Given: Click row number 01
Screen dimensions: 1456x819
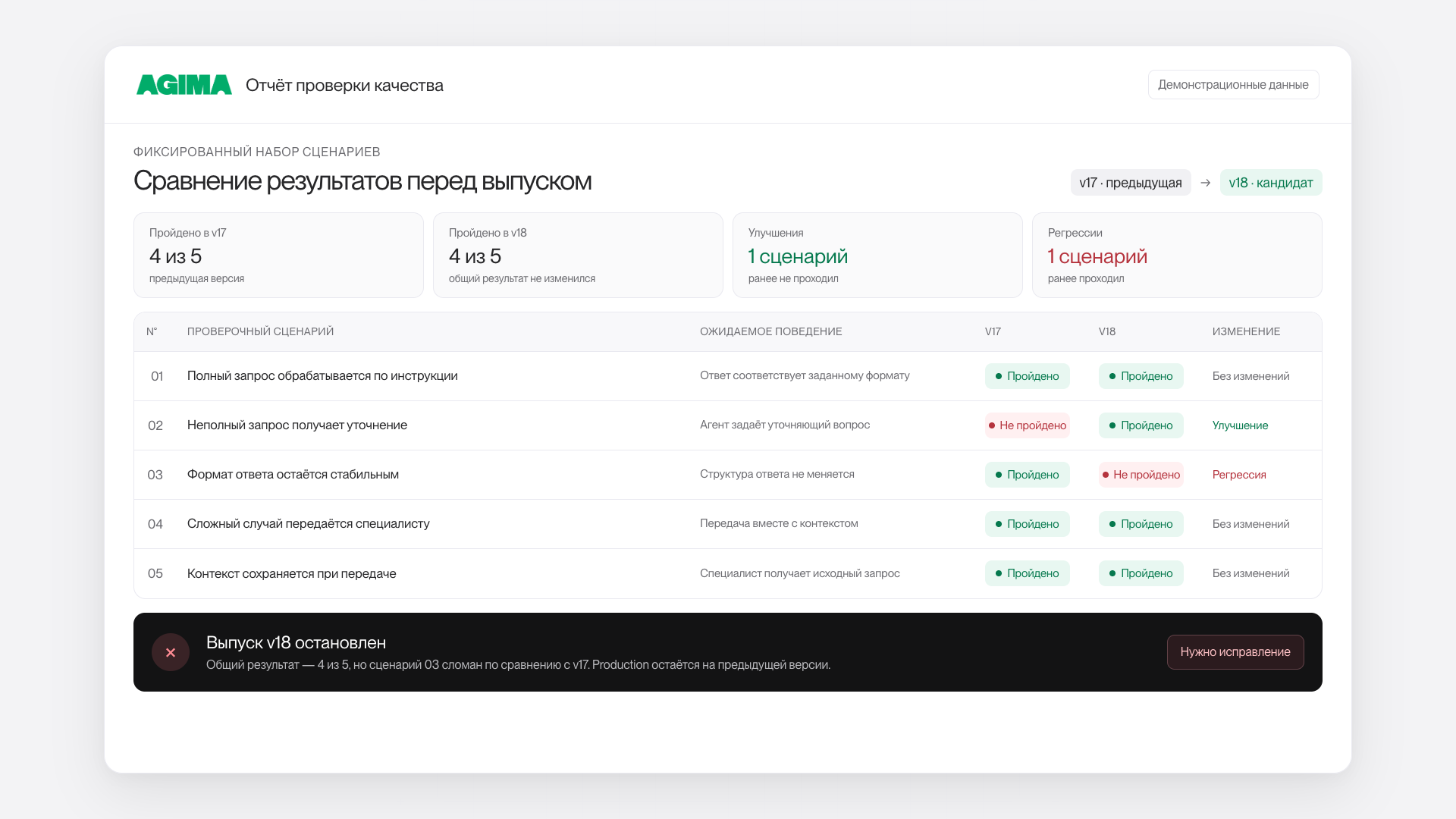Looking at the screenshot, I should tap(156, 376).
